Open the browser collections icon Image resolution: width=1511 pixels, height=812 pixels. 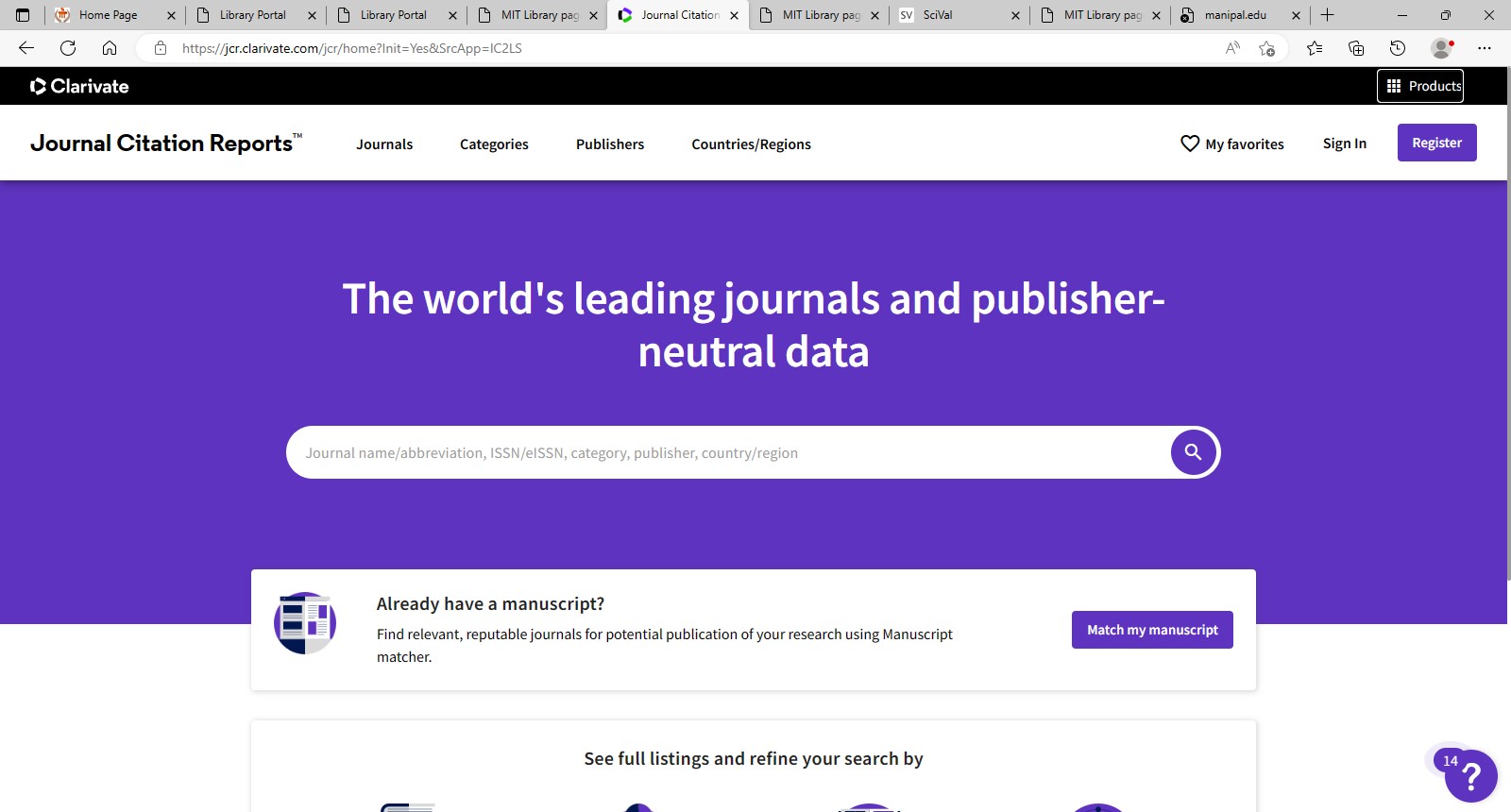point(1356,48)
